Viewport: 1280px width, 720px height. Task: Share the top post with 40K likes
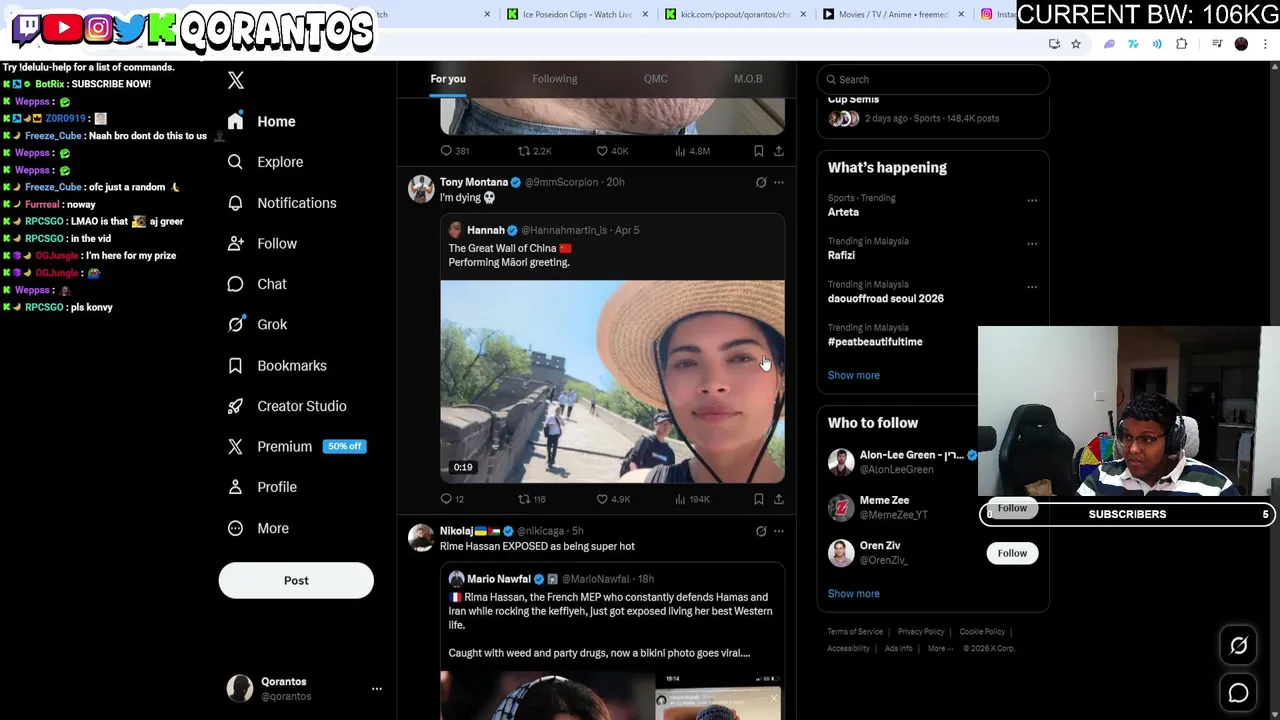(x=779, y=151)
